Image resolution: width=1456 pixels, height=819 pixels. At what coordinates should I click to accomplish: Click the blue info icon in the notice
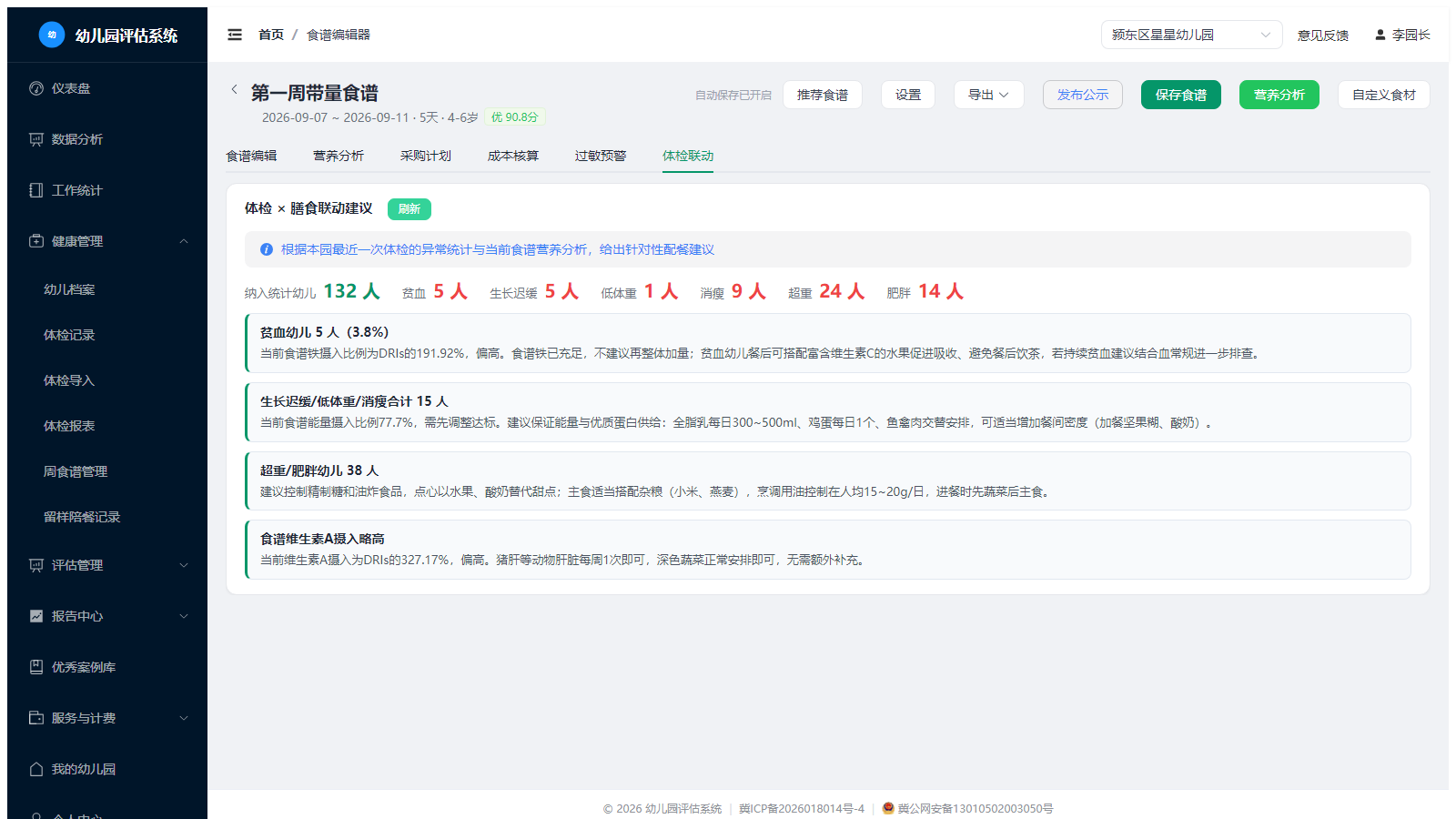tap(267, 249)
